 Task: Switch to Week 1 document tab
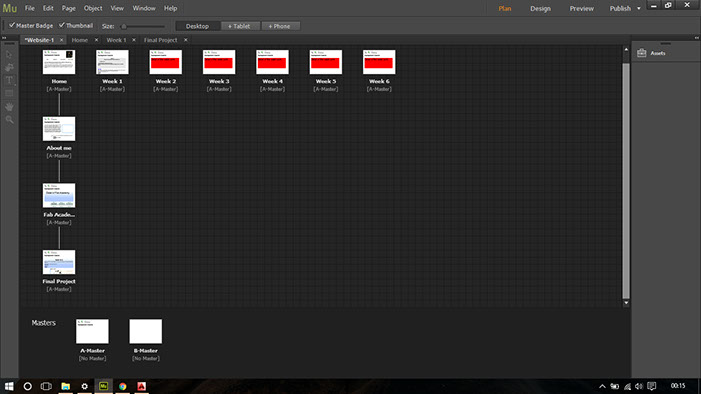pos(116,40)
